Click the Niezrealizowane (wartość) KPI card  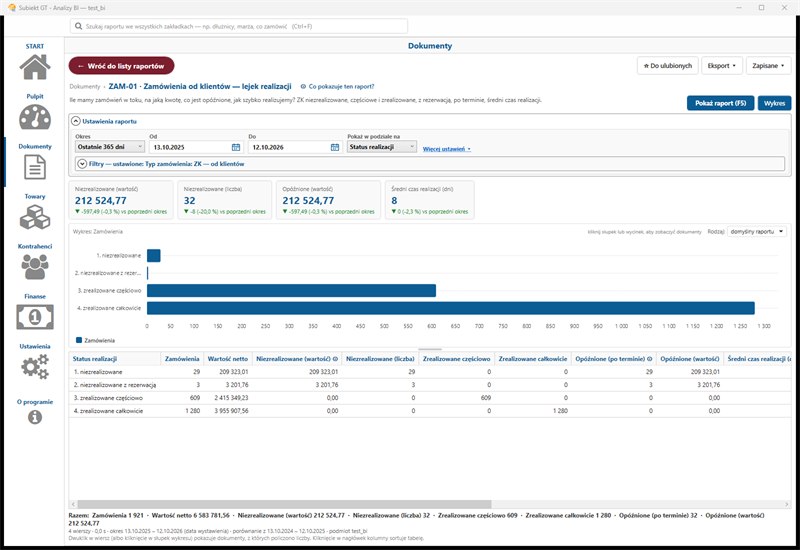(121, 200)
